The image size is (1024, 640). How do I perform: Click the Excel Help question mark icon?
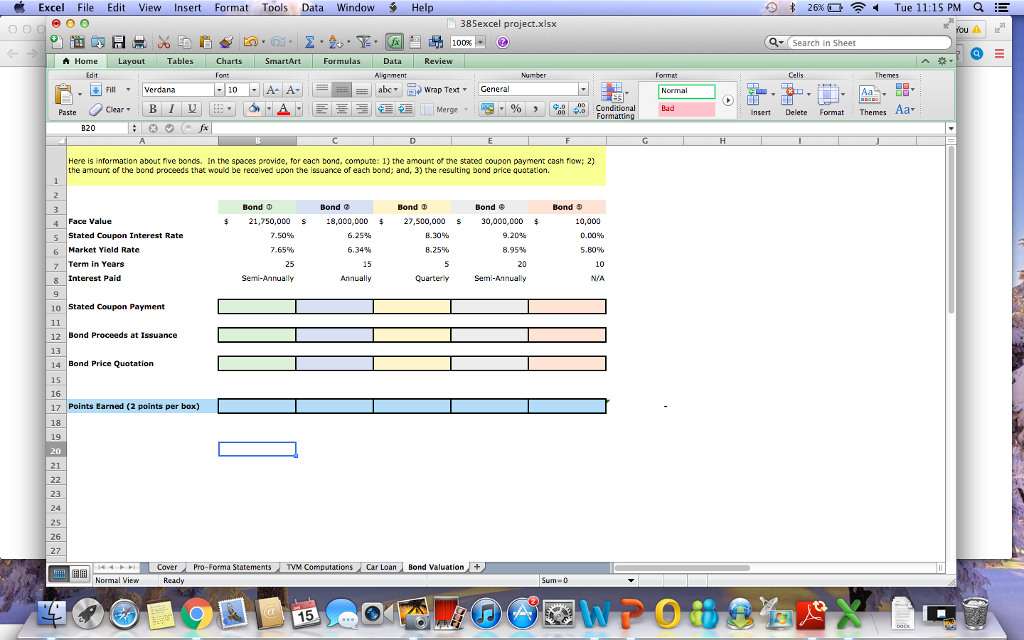(x=502, y=42)
